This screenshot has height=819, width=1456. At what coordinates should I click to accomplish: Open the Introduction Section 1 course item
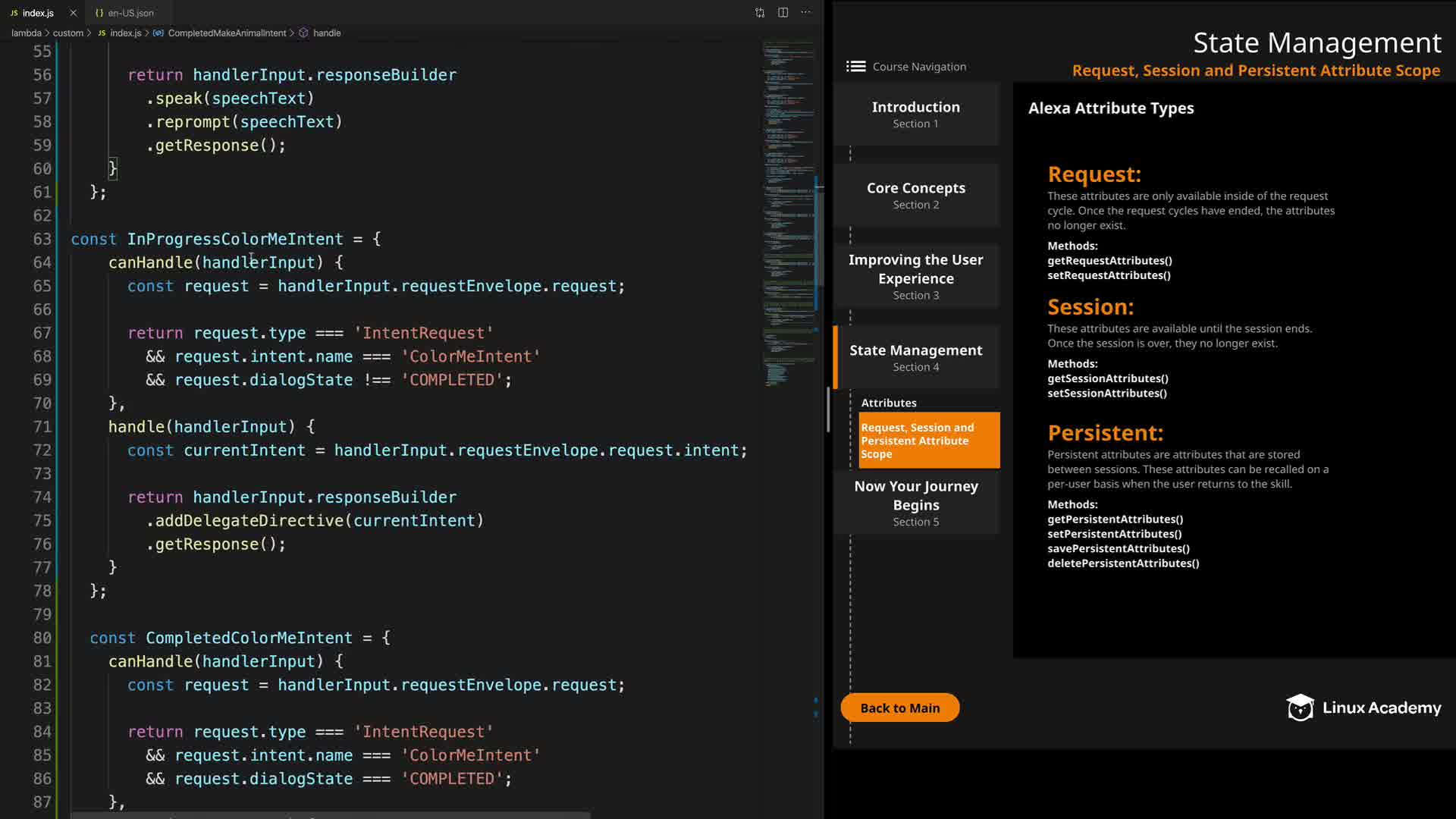(915, 115)
